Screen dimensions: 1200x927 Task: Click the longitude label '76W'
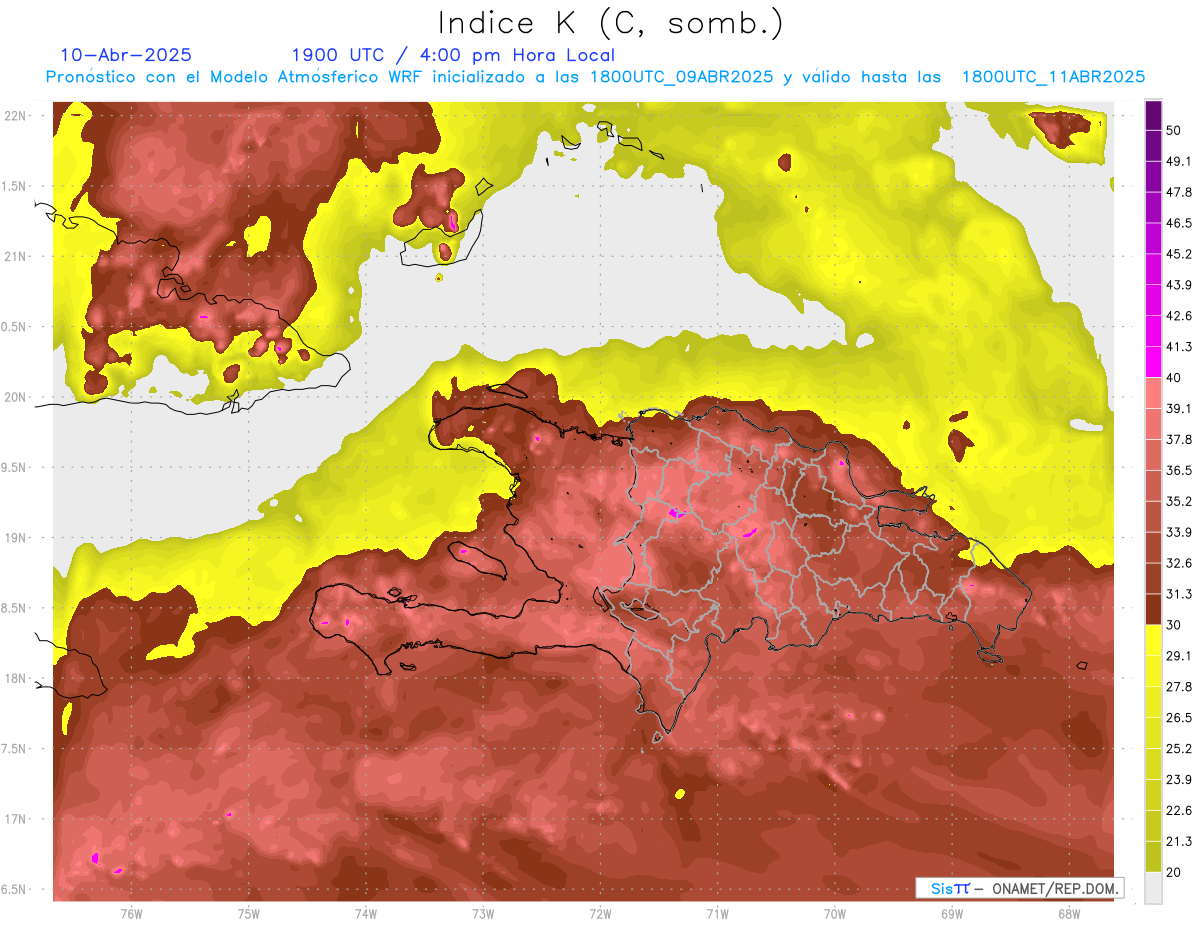(131, 914)
